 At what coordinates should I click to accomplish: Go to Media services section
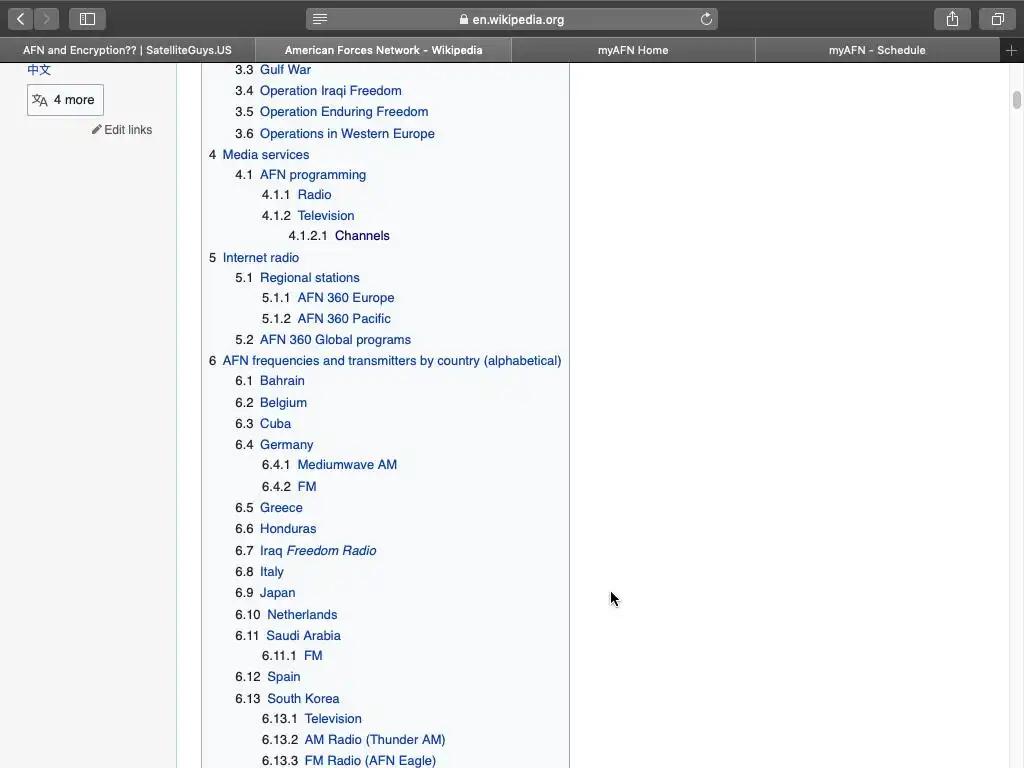click(x=266, y=155)
